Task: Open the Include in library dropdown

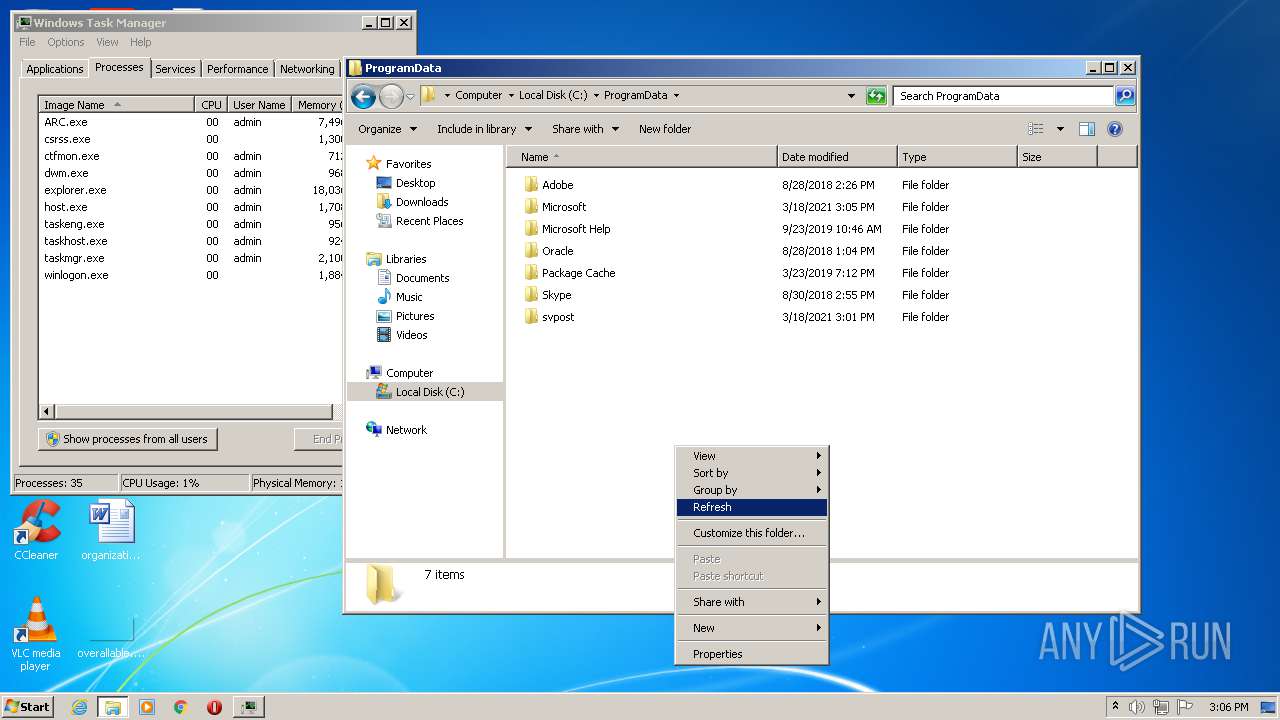Action: (x=485, y=129)
